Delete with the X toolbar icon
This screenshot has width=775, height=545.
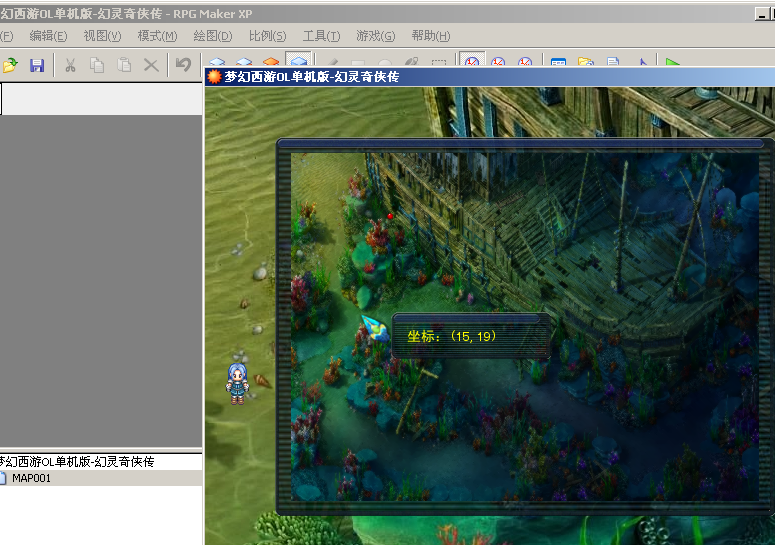151,65
